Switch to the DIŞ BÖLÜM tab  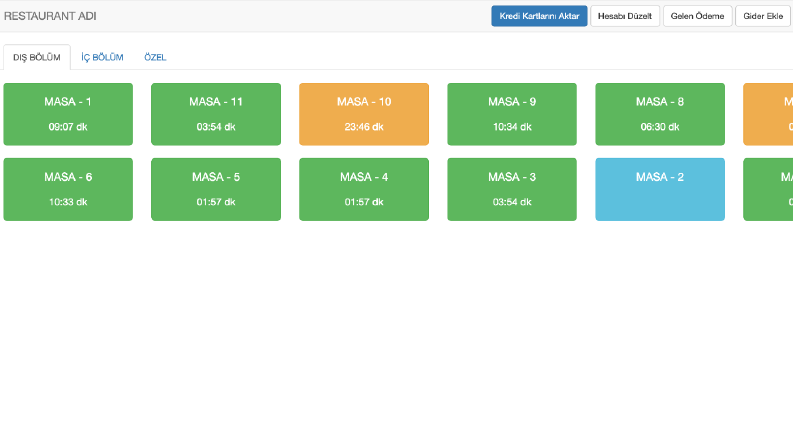(x=37, y=57)
